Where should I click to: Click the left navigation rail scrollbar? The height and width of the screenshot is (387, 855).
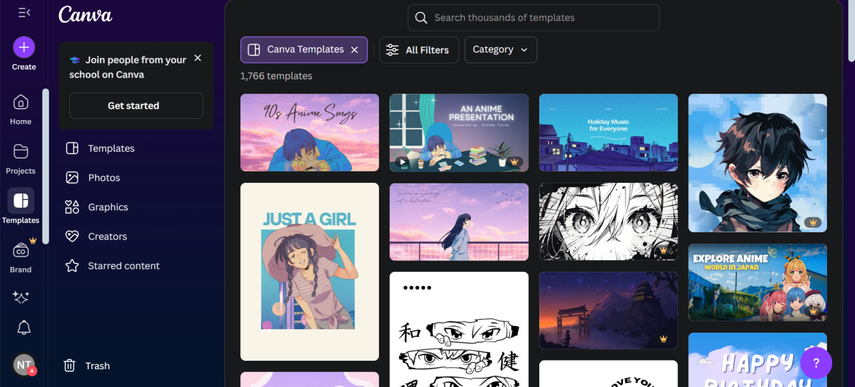point(46,166)
